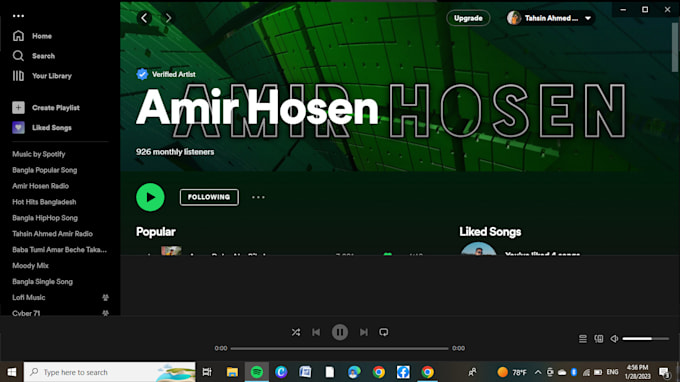Open the taskbar clock and date
The width and height of the screenshot is (680, 382).
[x=638, y=372]
